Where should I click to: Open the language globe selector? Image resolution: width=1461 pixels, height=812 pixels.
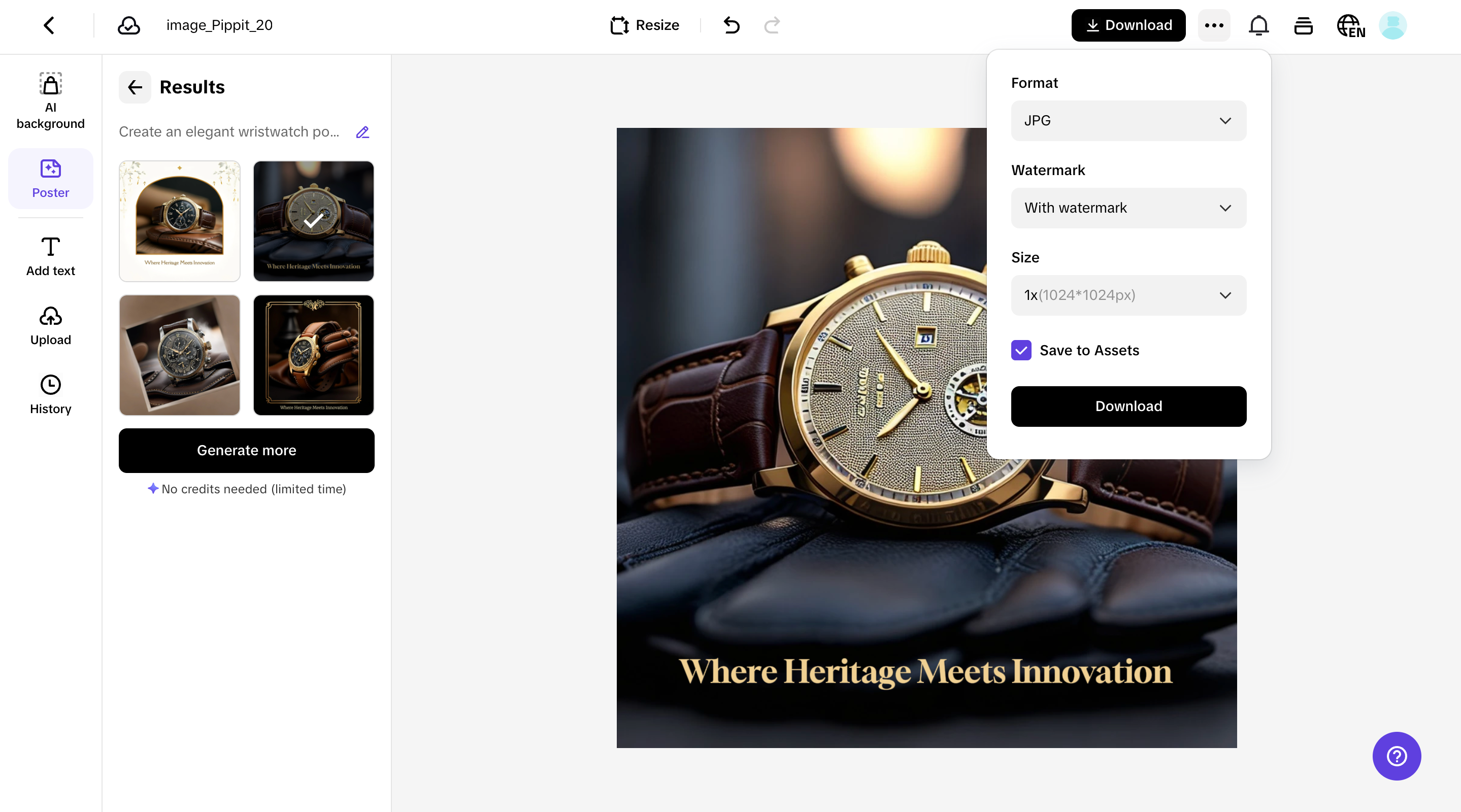pos(1350,25)
